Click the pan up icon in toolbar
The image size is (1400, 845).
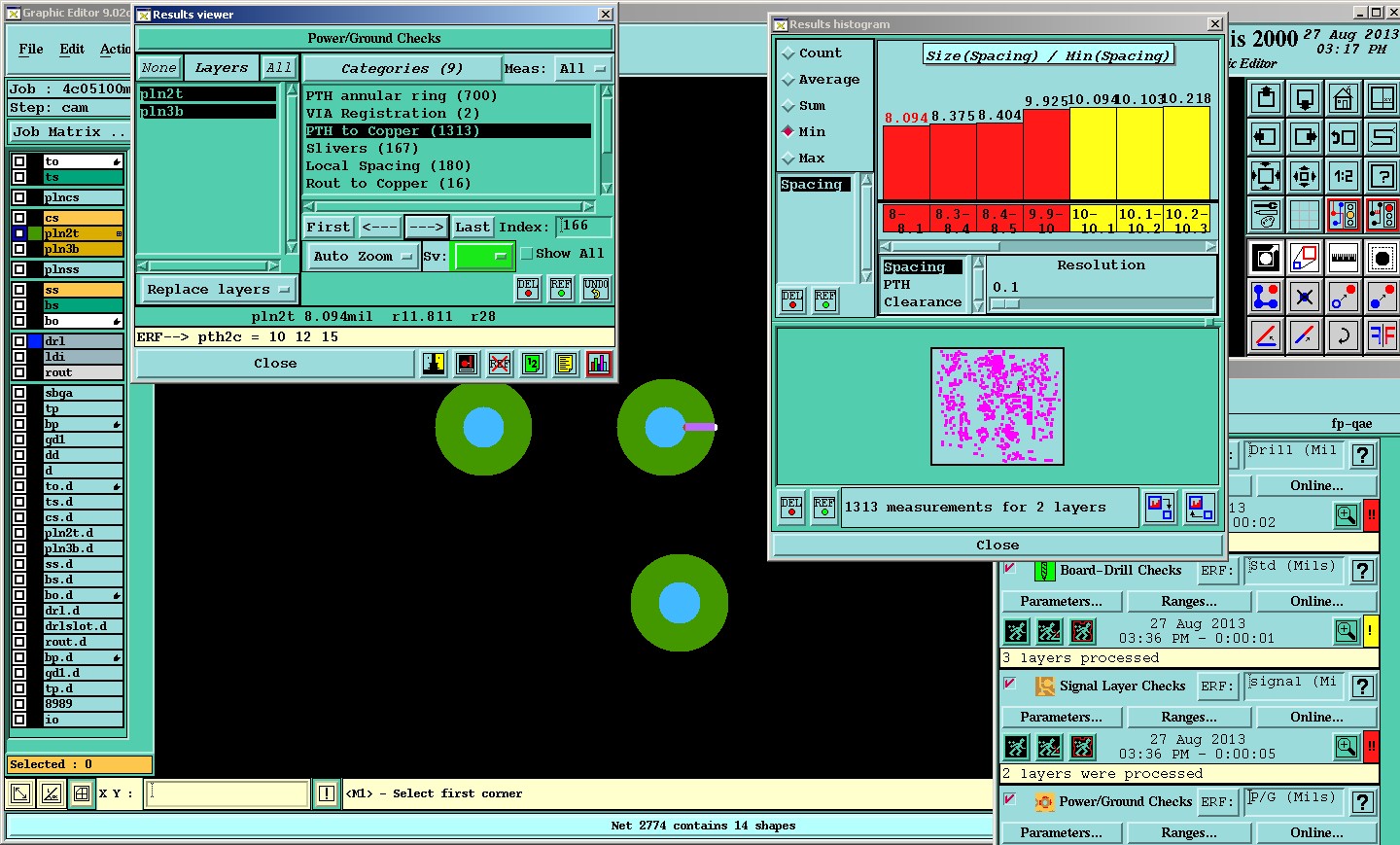click(1266, 98)
